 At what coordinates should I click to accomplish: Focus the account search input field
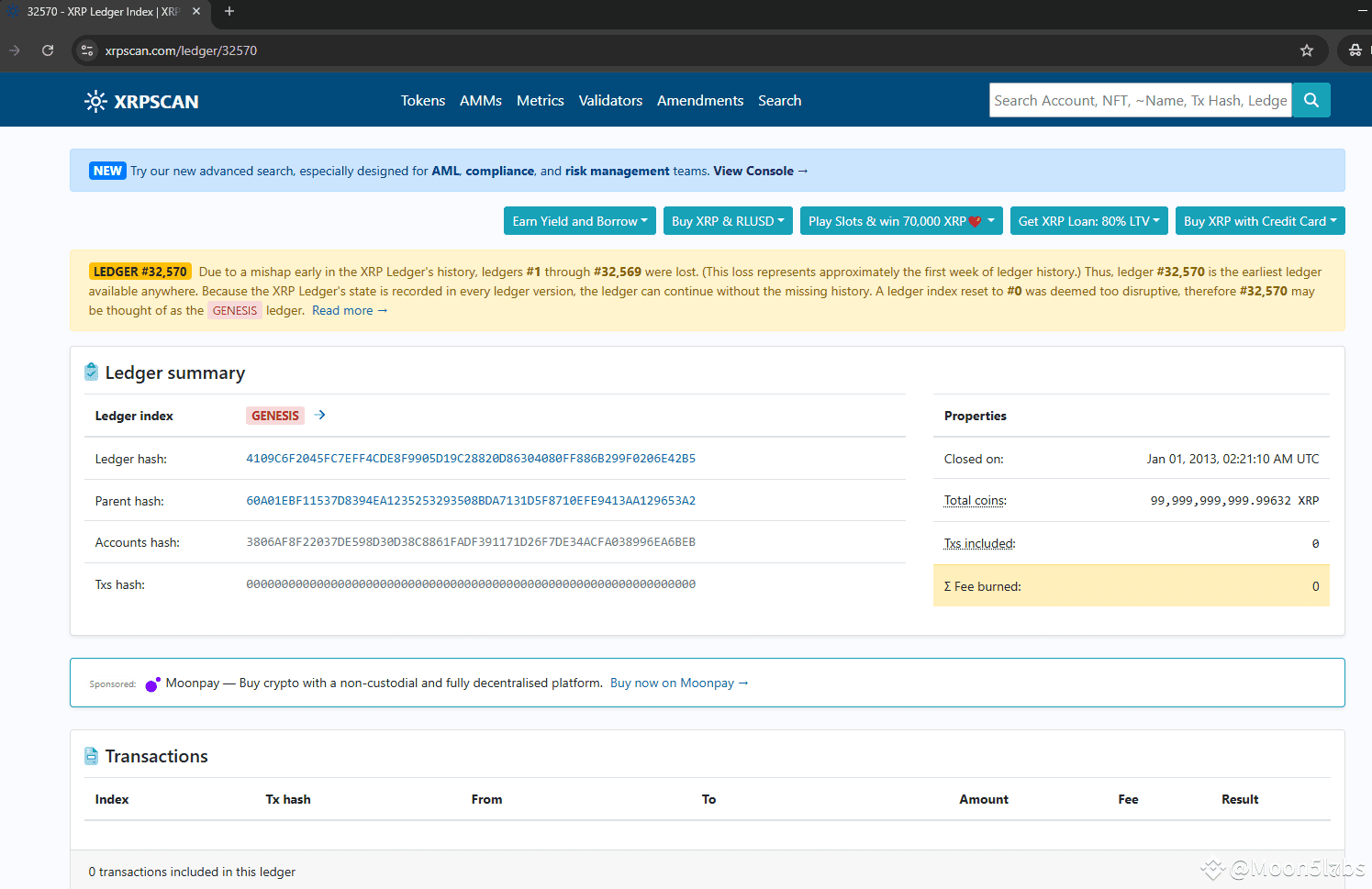tap(1140, 101)
